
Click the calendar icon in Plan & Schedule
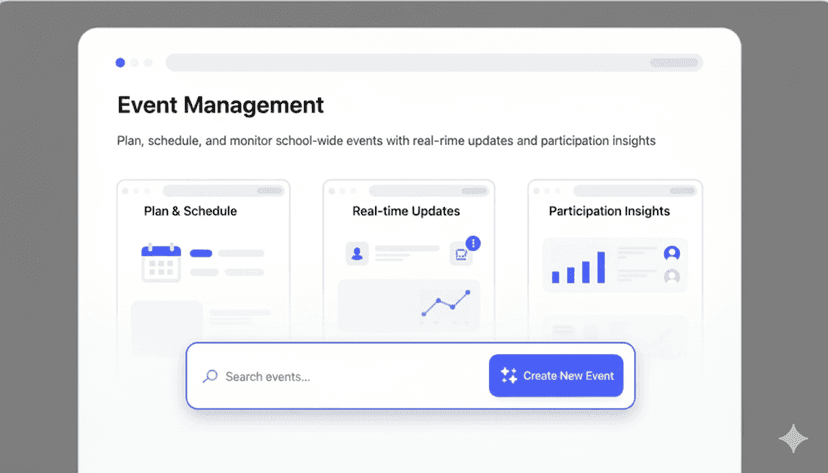160,262
